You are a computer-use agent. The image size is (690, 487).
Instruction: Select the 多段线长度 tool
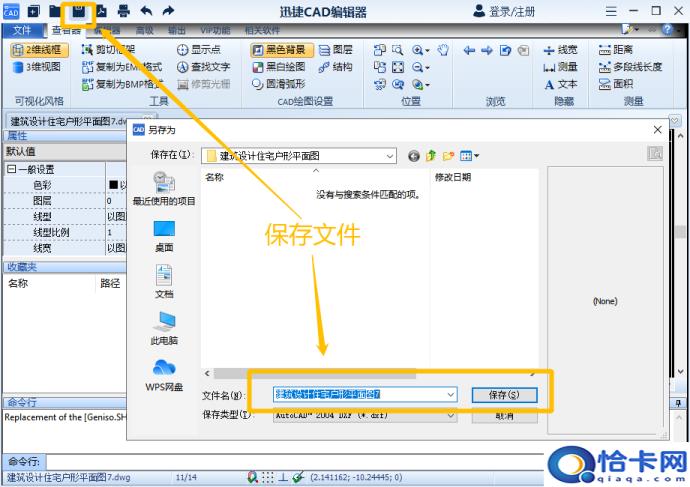click(630, 67)
